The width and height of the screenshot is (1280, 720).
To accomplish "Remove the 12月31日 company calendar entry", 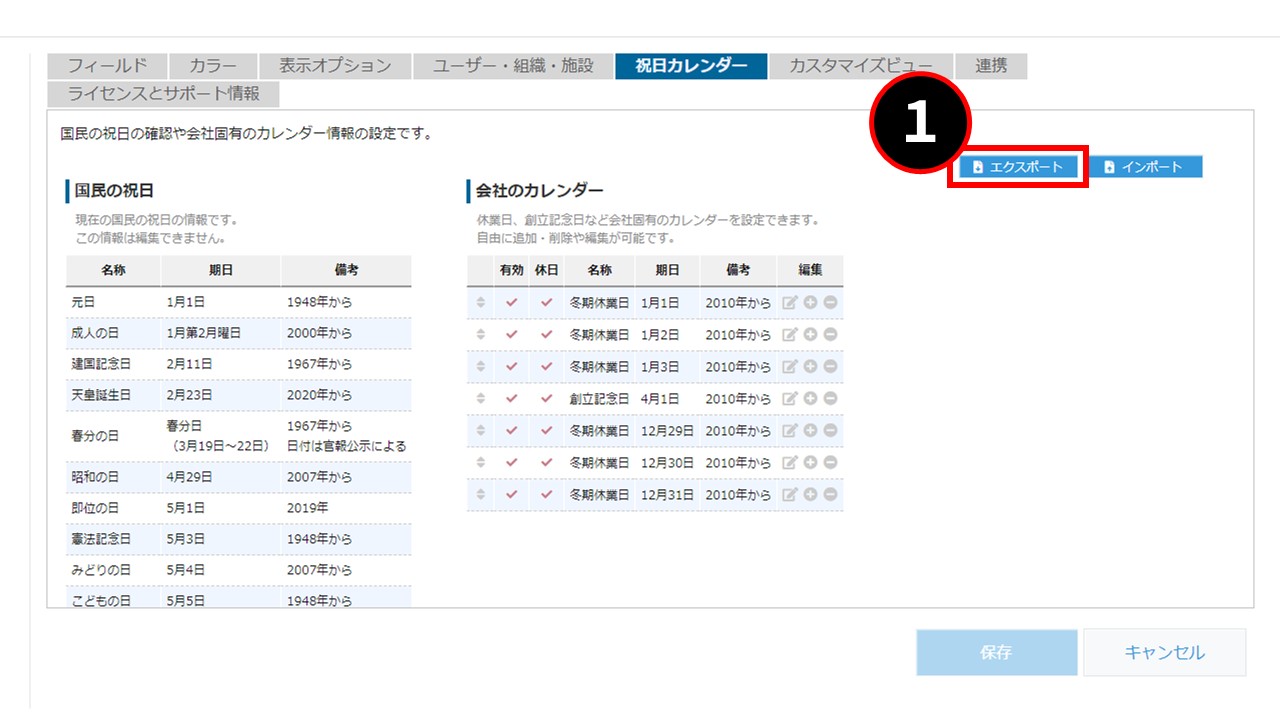I will (830, 495).
